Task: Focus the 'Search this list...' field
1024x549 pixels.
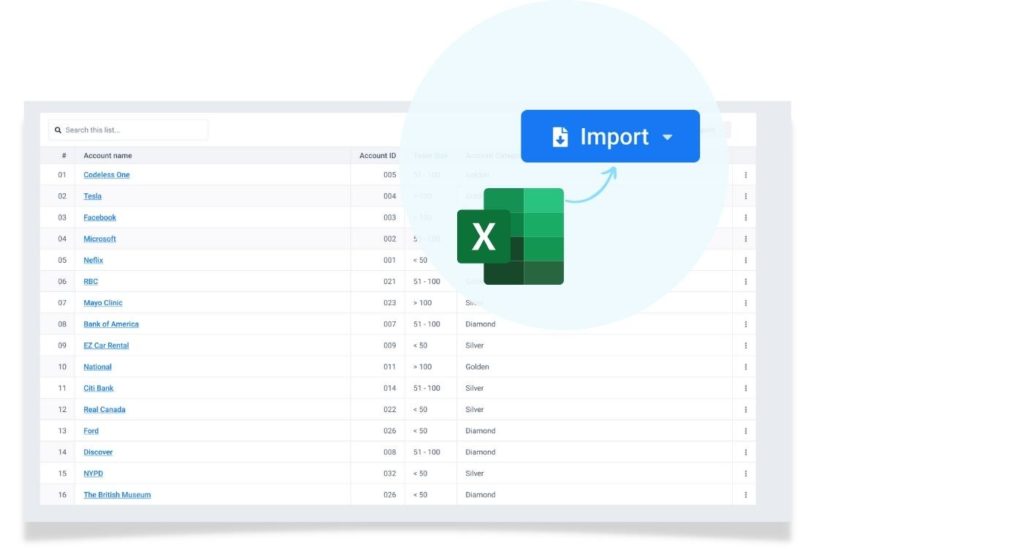Action: point(129,130)
